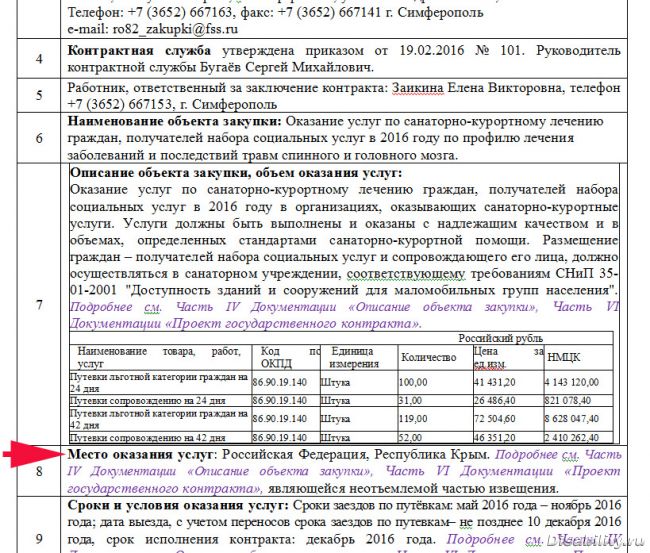Click the name 'Заикина' in row 5
650x553 pixels.
pyautogui.click(x=418, y=88)
